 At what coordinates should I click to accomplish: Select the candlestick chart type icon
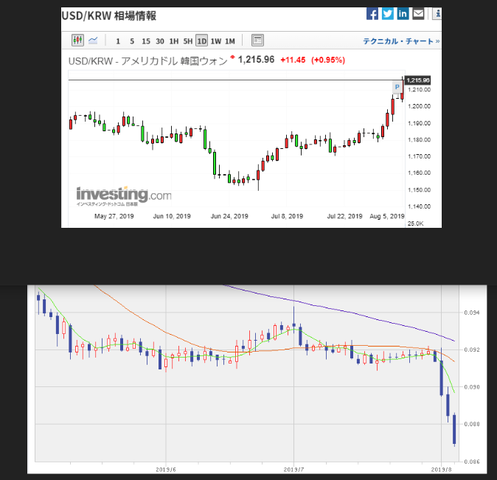(78, 40)
